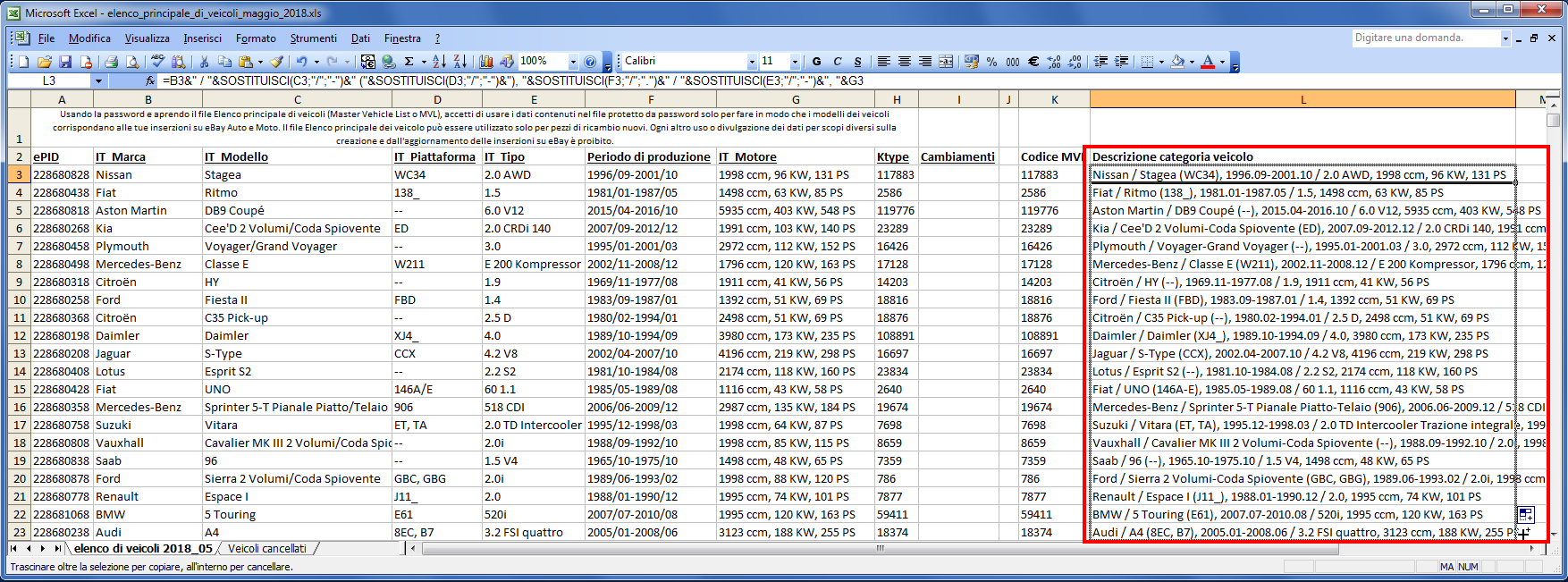The height and width of the screenshot is (582, 1568).
Task: Toggle underline formatting (S button)
Action: [x=858, y=62]
